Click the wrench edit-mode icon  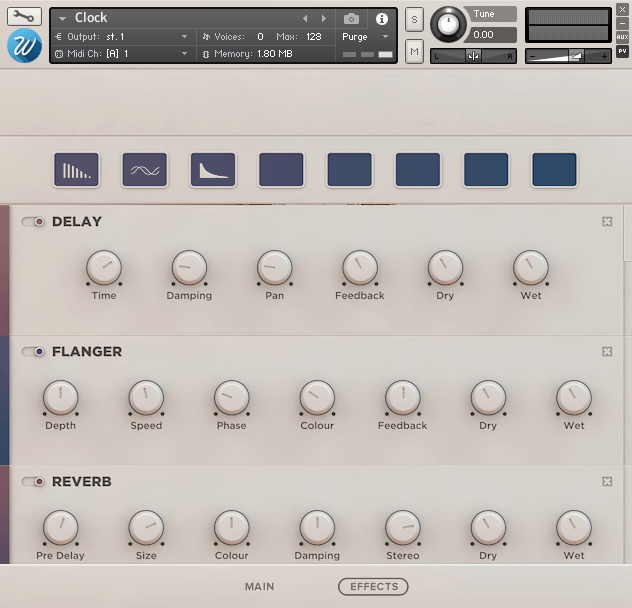click(x=25, y=16)
